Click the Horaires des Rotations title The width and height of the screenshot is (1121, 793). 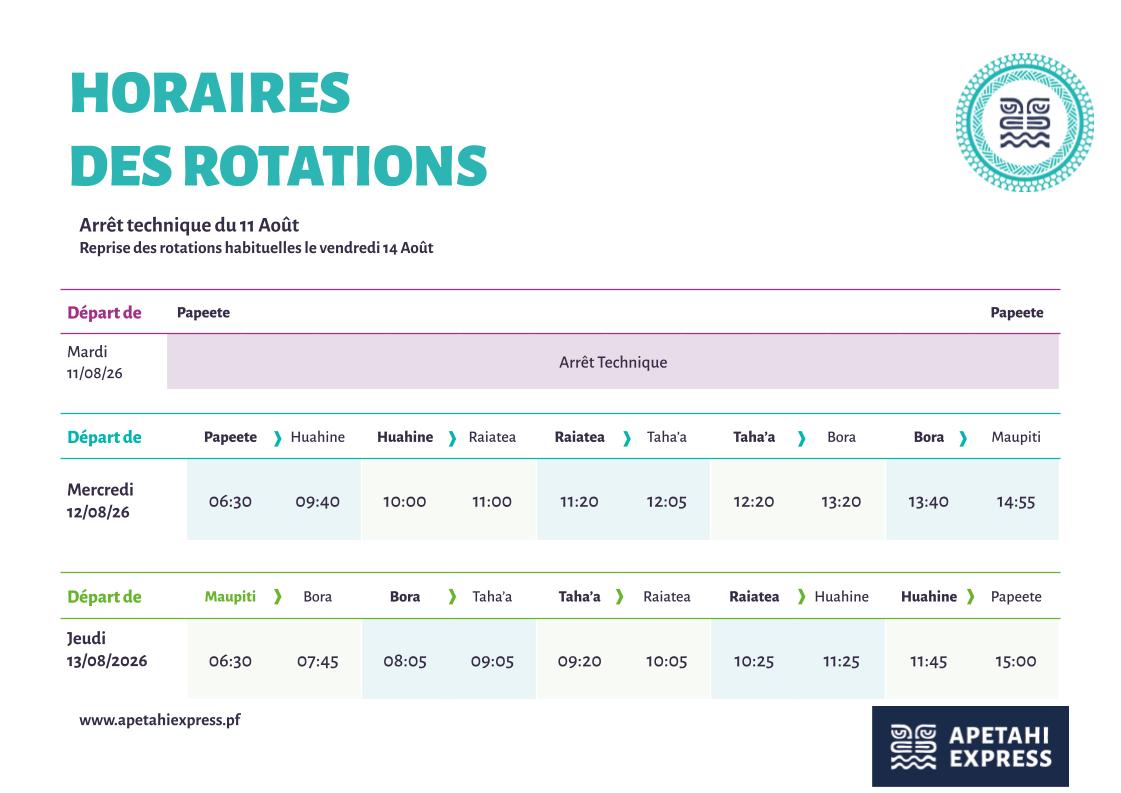(x=278, y=130)
